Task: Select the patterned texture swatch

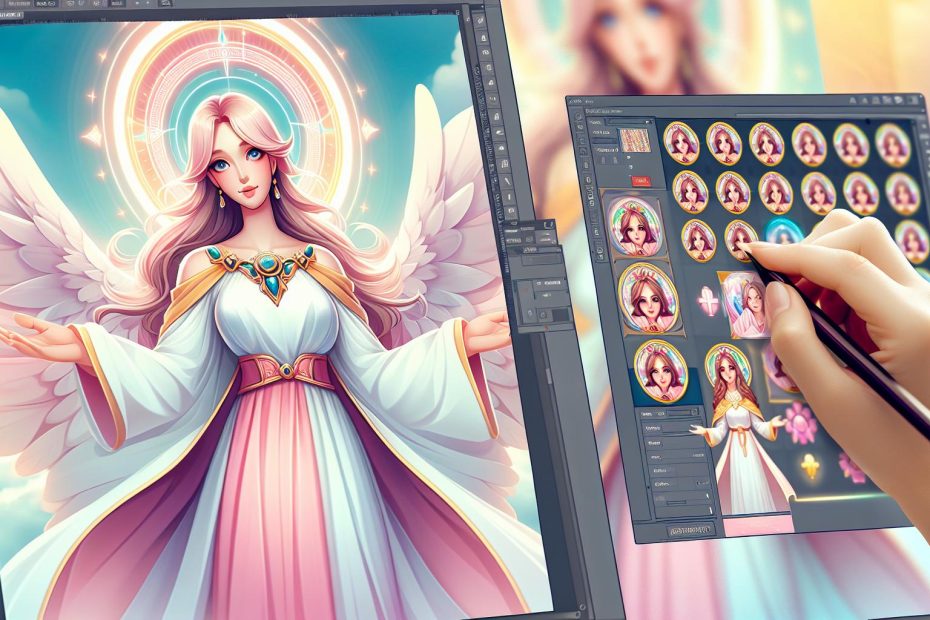Action: pyautogui.click(x=635, y=138)
